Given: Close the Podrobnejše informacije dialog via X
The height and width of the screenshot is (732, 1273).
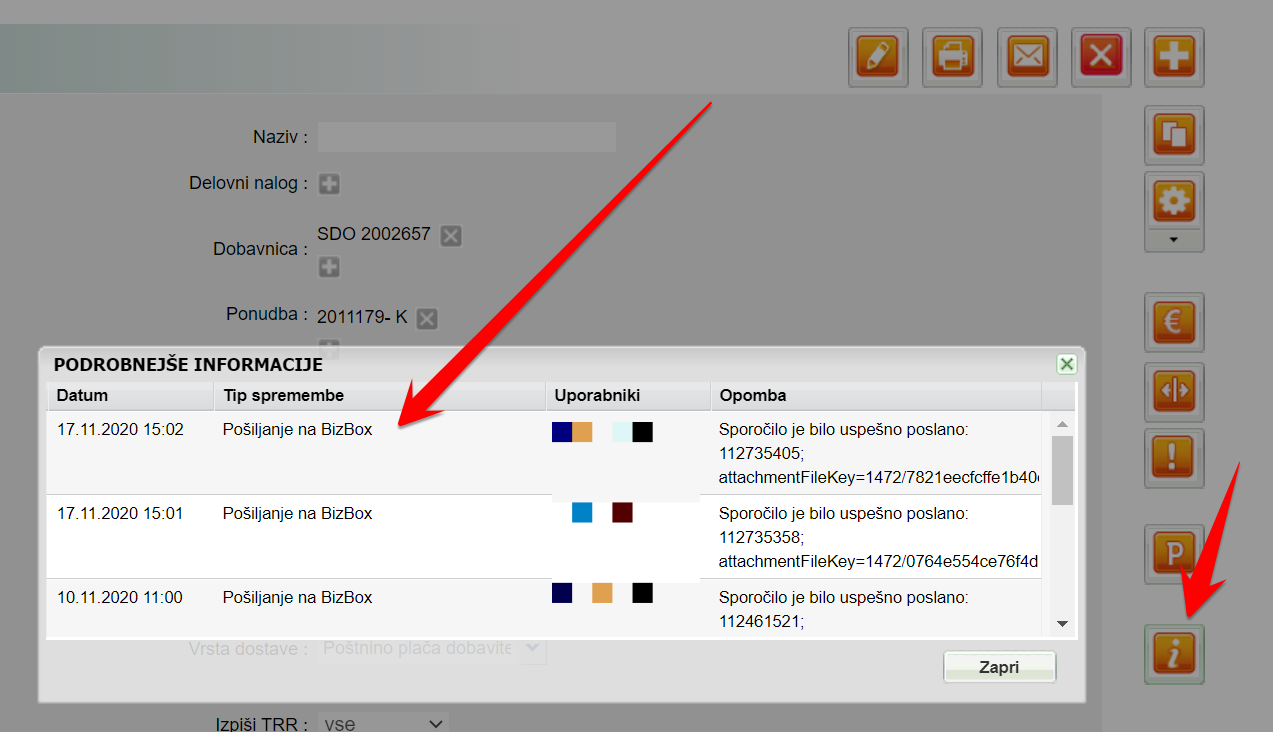Looking at the screenshot, I should [1067, 364].
